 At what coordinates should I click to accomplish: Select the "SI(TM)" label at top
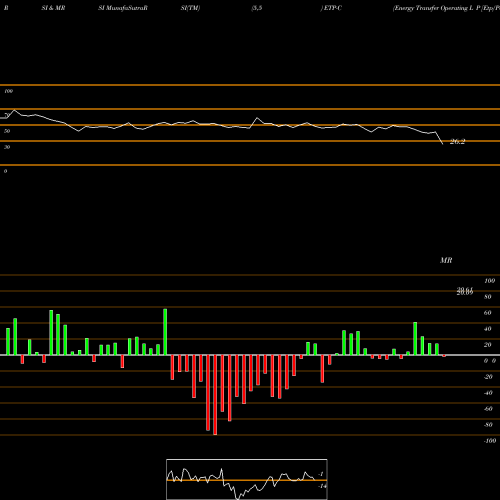190,8
